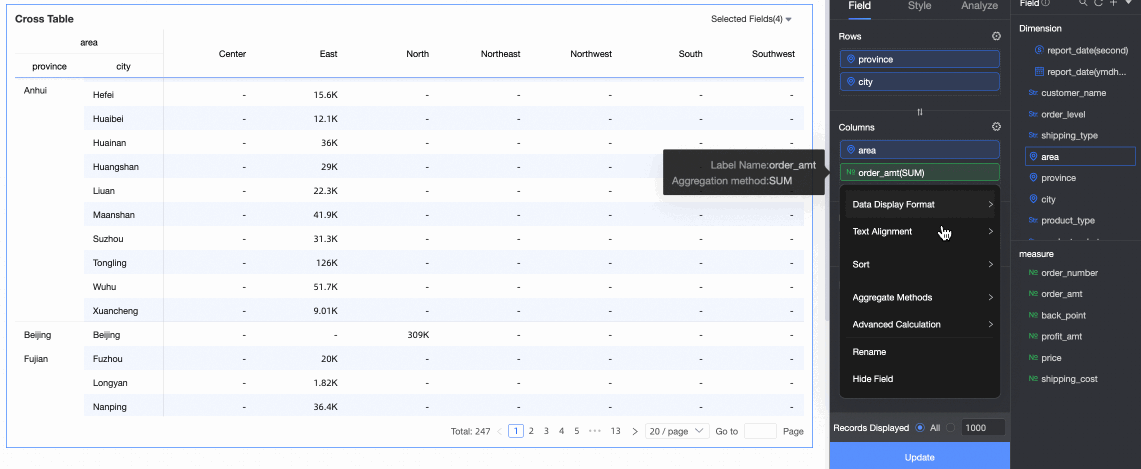
Task: Click the info icon beside the Field heading
Action: (1045, 4)
